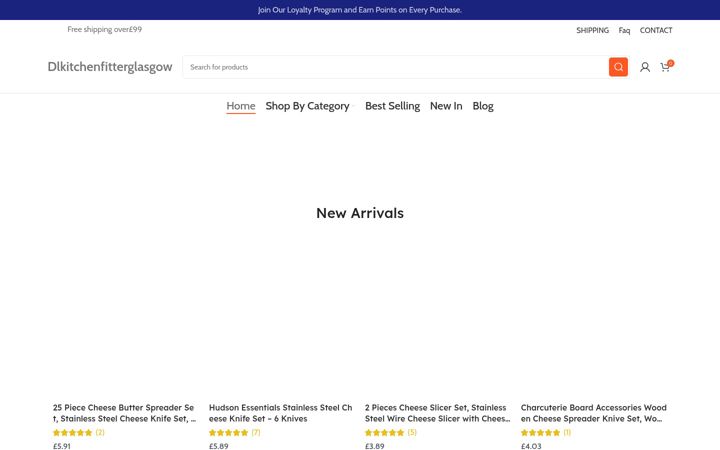720x450 pixels.
Task: Click the Charcuterie Board Accessories star rating
Action: pos(540,433)
